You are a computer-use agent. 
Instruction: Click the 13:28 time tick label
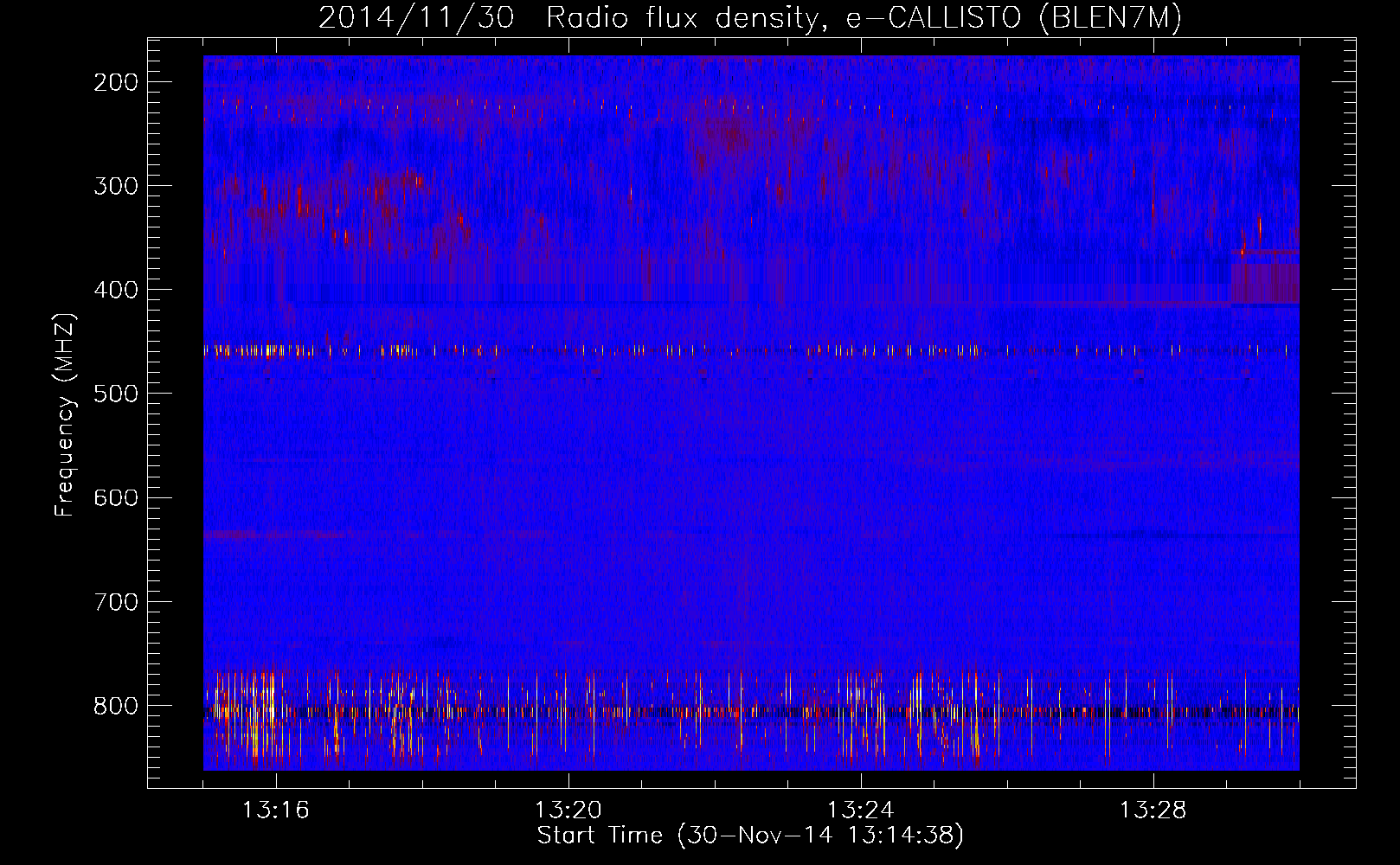[x=1153, y=811]
